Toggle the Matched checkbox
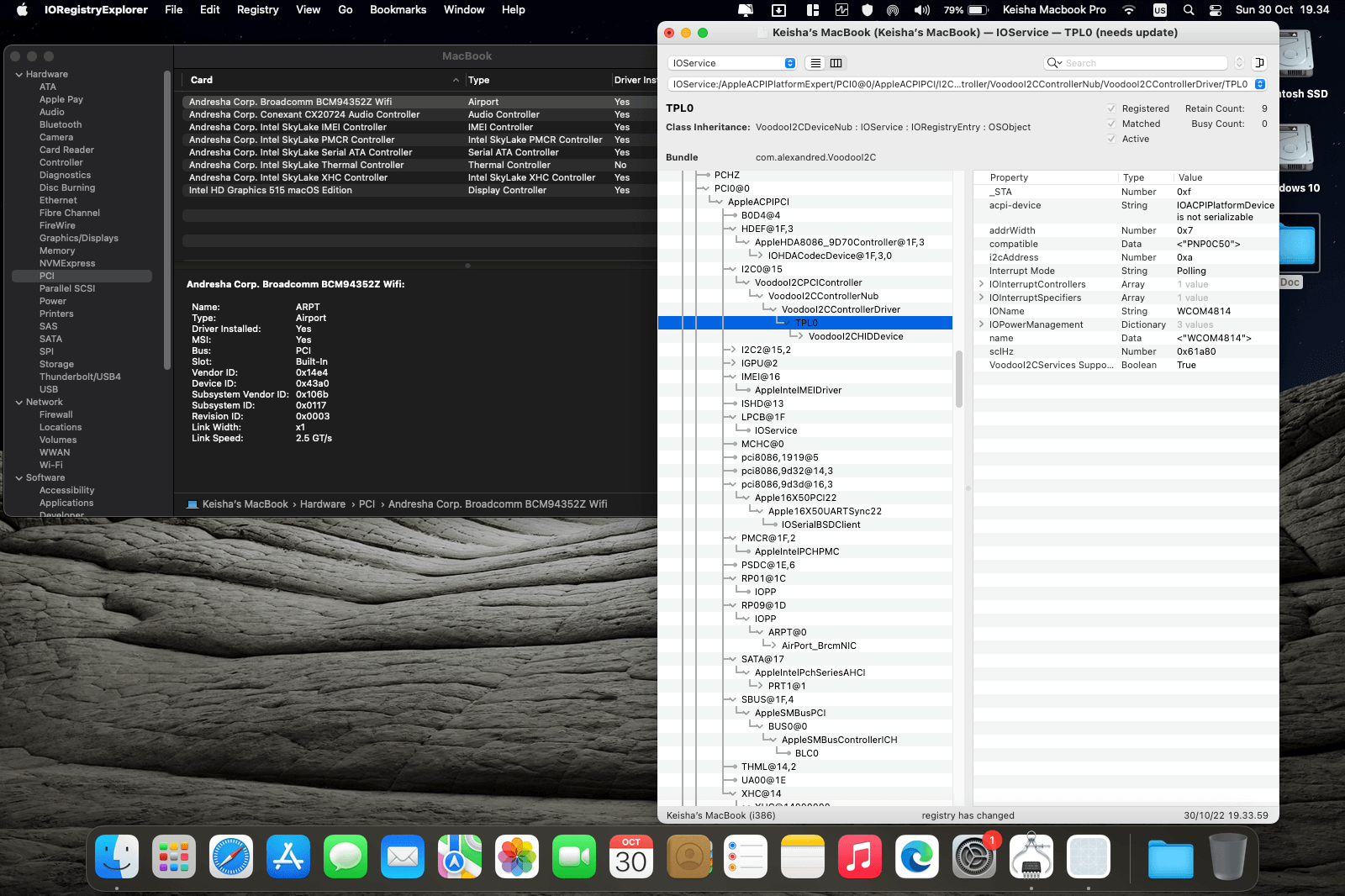Viewport: 1345px width, 896px height. point(1111,124)
